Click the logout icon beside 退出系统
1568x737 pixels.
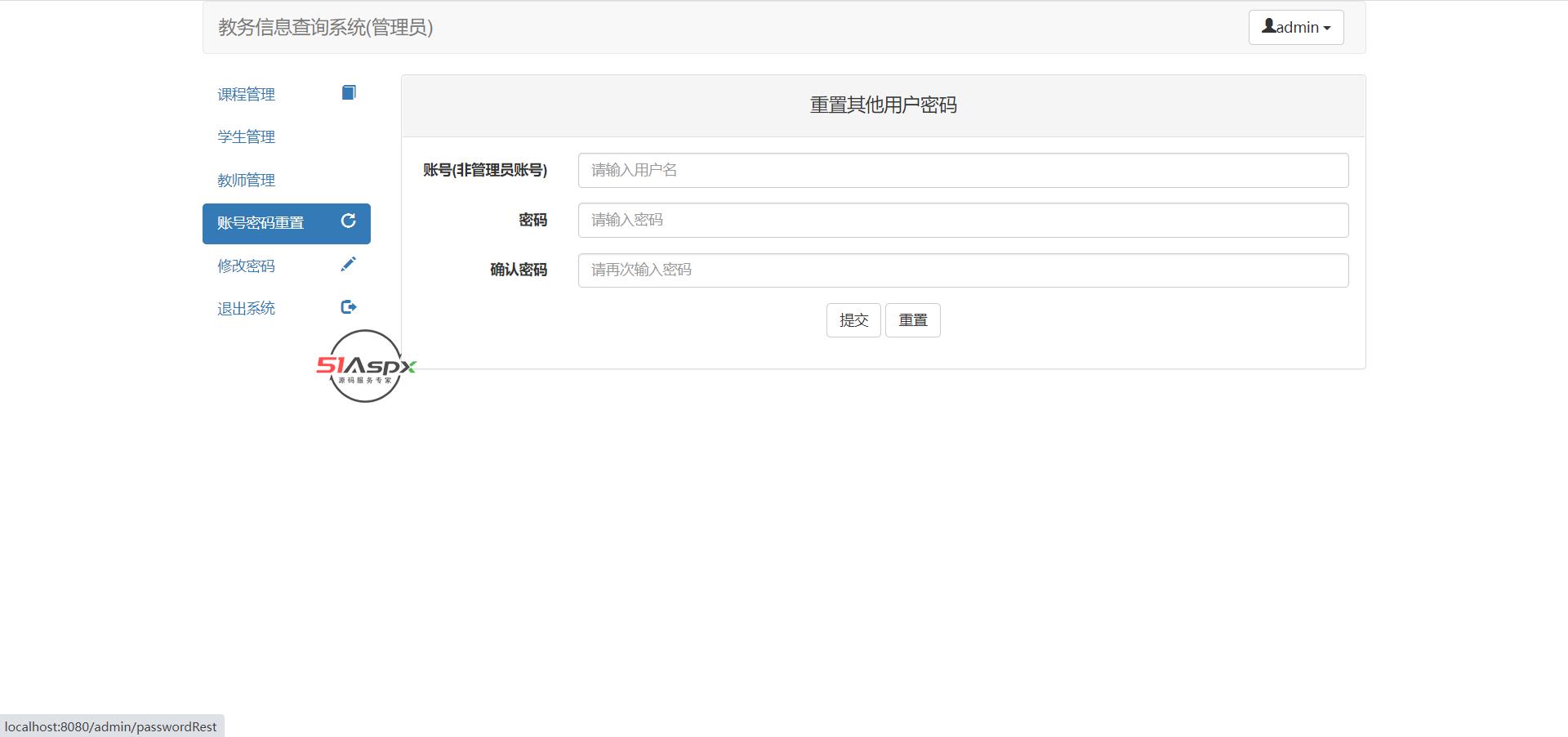[349, 307]
